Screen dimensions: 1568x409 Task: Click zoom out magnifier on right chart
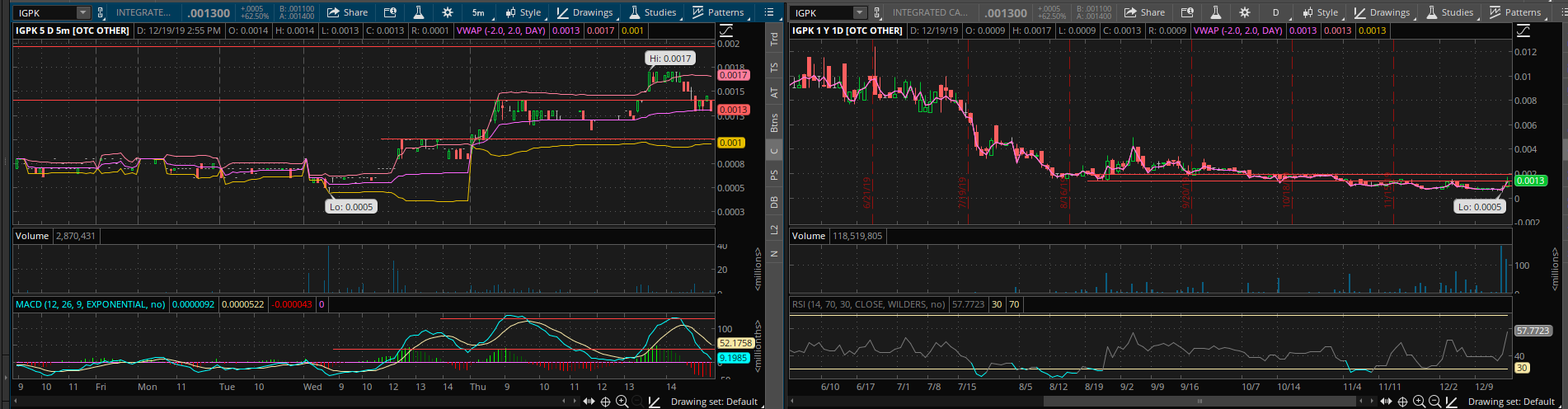1434,402
